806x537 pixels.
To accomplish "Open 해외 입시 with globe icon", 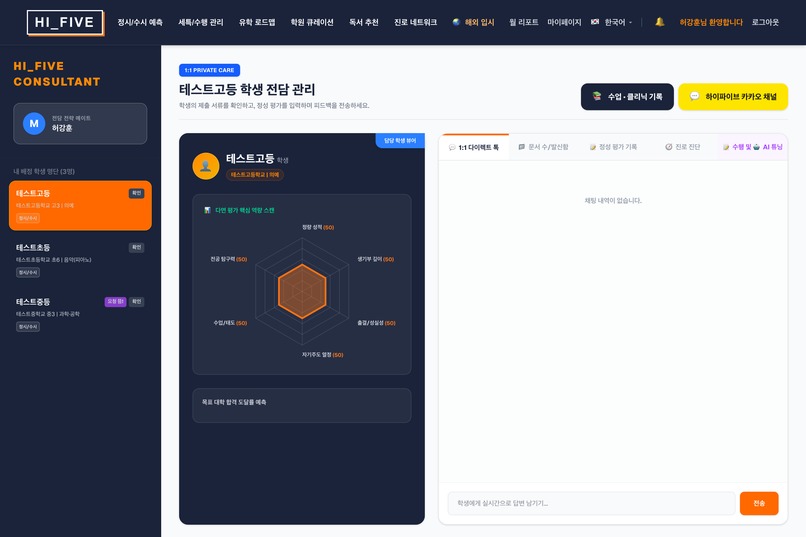I will coord(473,22).
